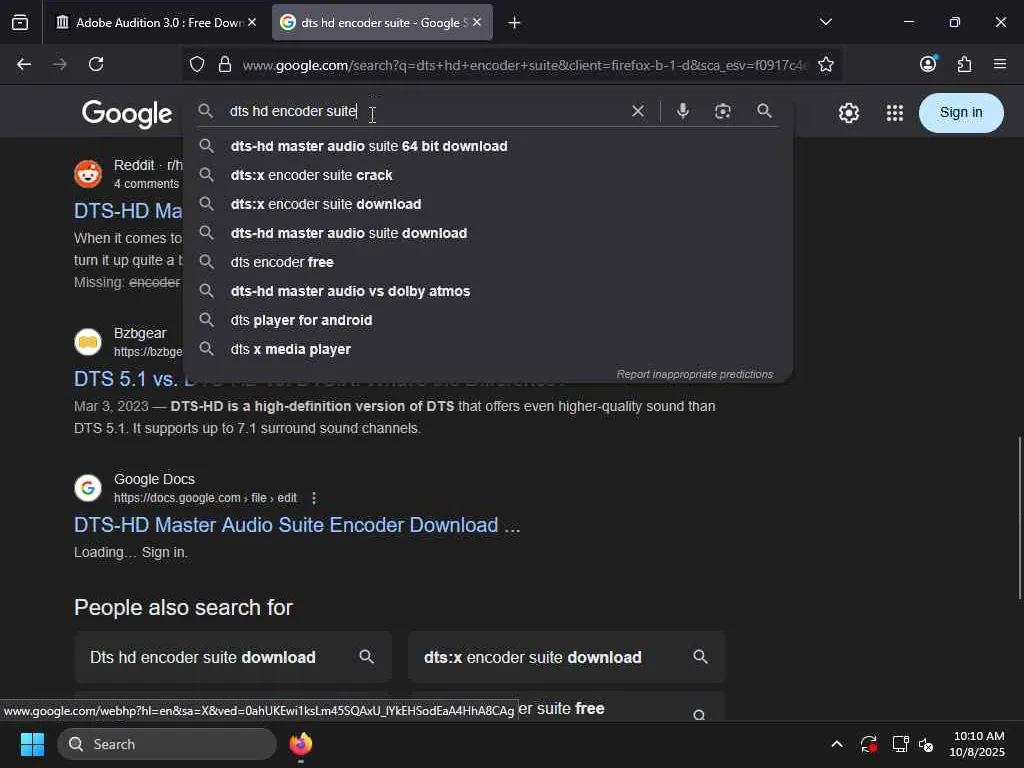This screenshot has height=768, width=1024.
Task: Open a new browser tab
Action: point(515,23)
